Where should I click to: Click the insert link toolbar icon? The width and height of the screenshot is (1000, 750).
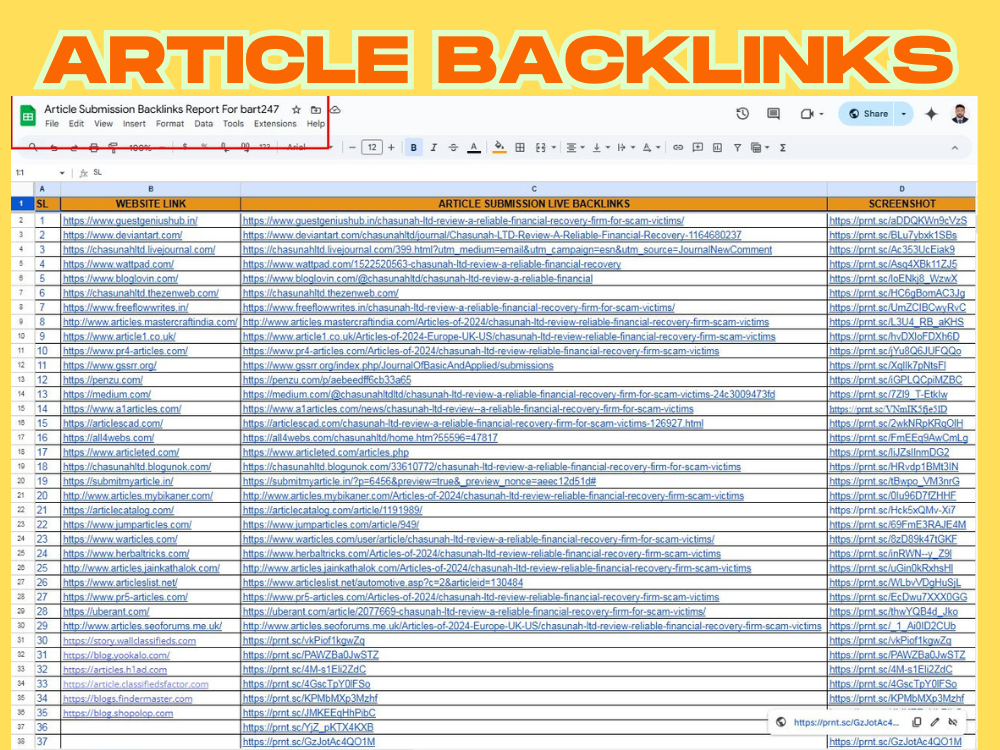pyautogui.click(x=677, y=147)
